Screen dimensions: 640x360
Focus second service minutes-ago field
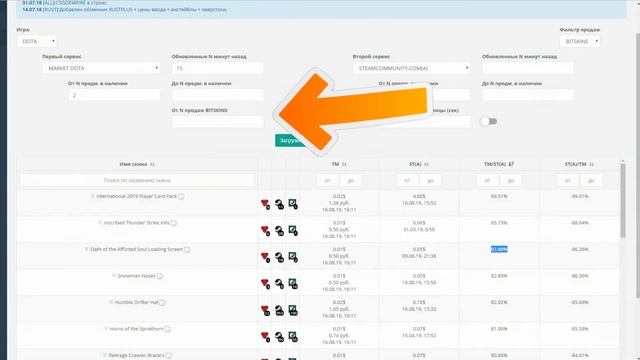click(528, 68)
